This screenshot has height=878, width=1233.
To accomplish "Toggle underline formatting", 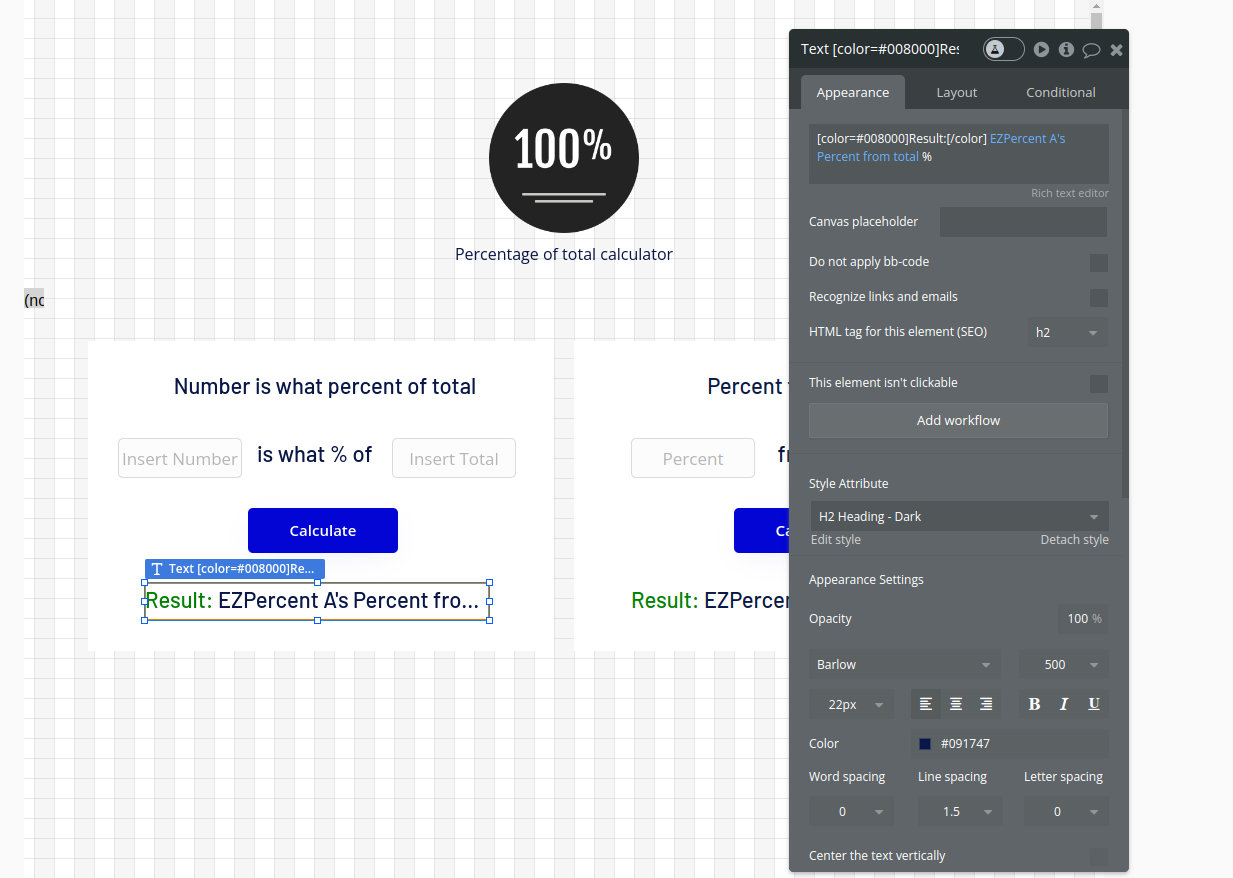I will click(x=1094, y=704).
